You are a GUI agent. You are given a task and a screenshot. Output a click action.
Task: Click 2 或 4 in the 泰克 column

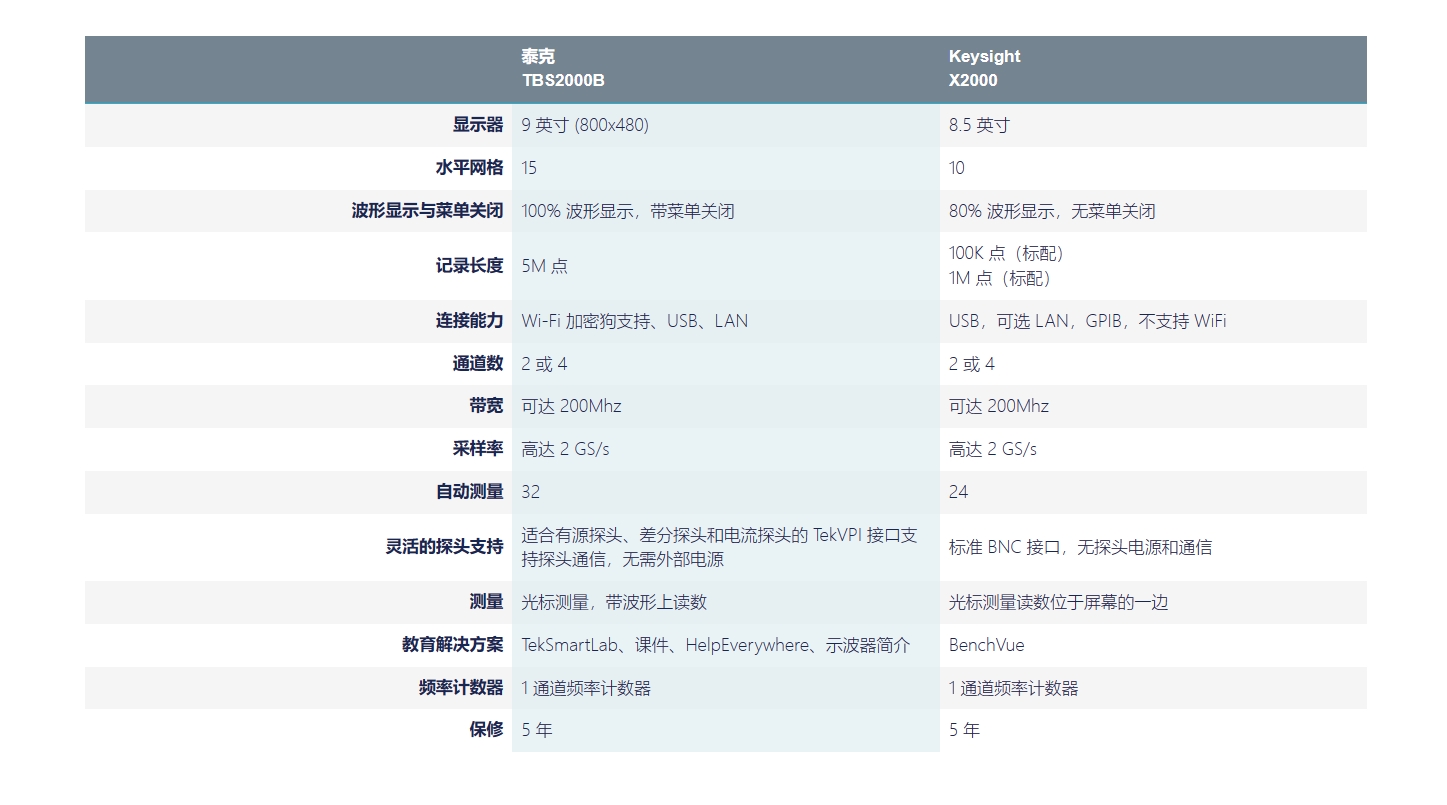pyautogui.click(x=544, y=364)
